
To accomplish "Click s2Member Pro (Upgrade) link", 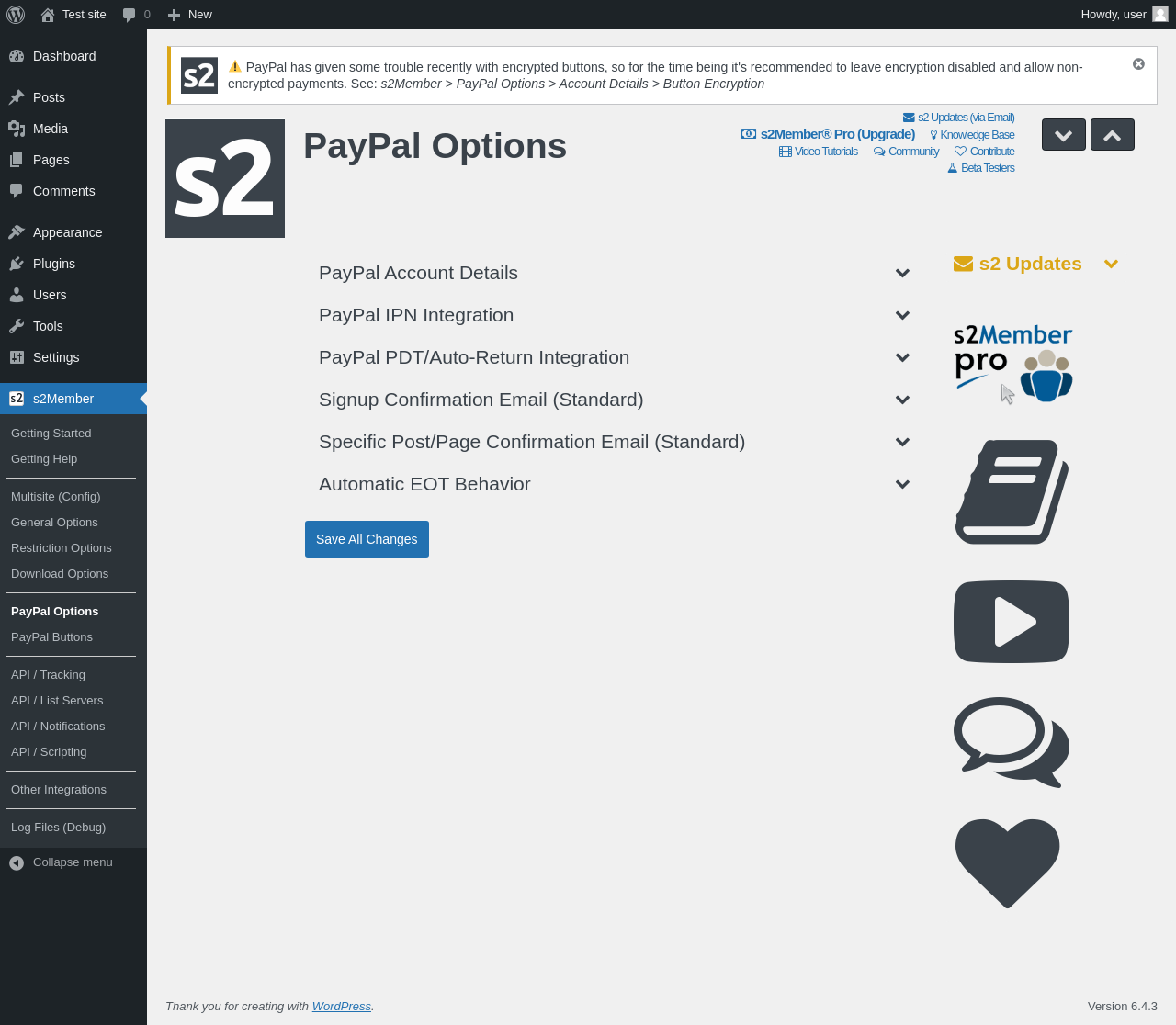I will tap(828, 134).
